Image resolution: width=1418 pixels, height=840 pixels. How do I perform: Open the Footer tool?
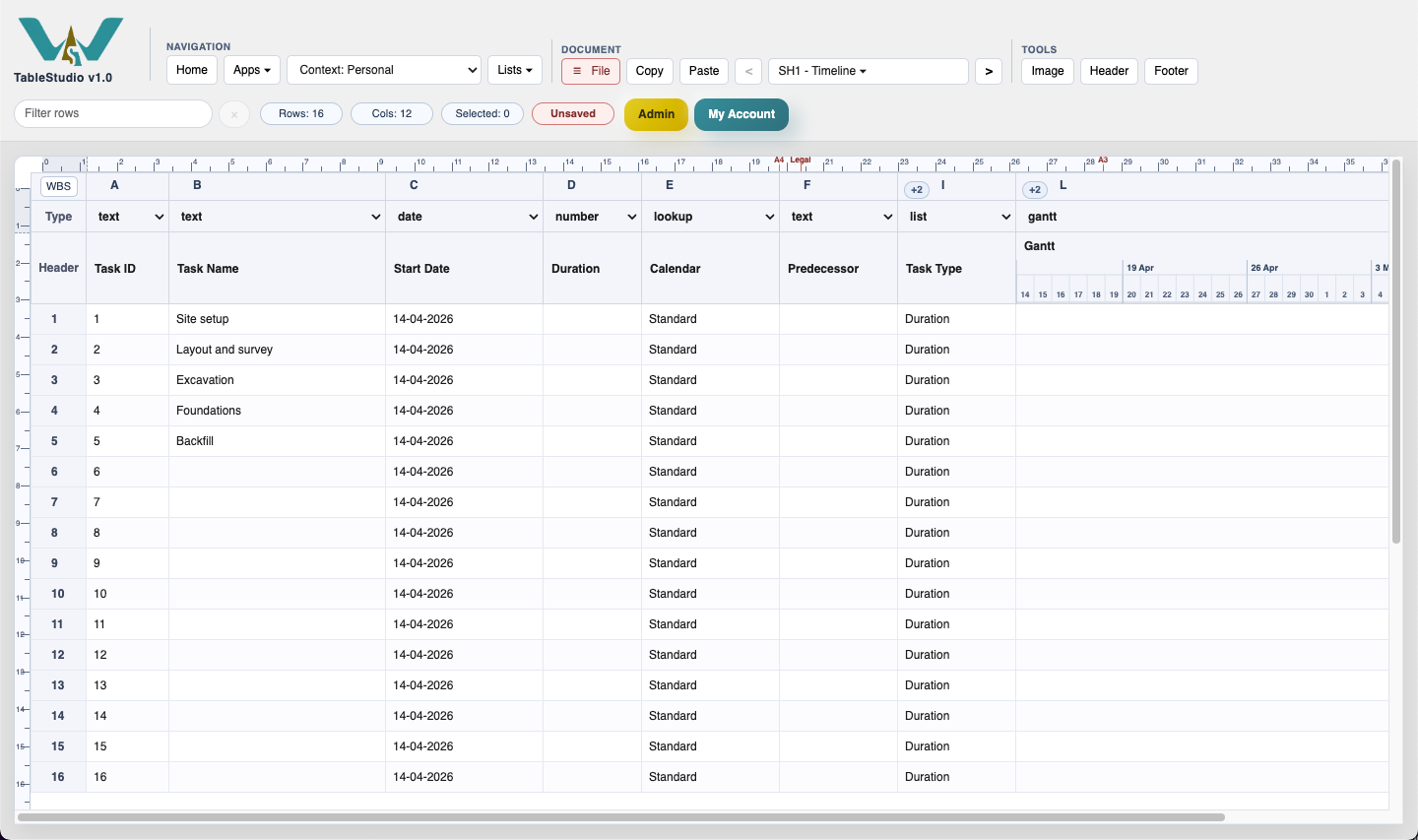coord(1172,71)
